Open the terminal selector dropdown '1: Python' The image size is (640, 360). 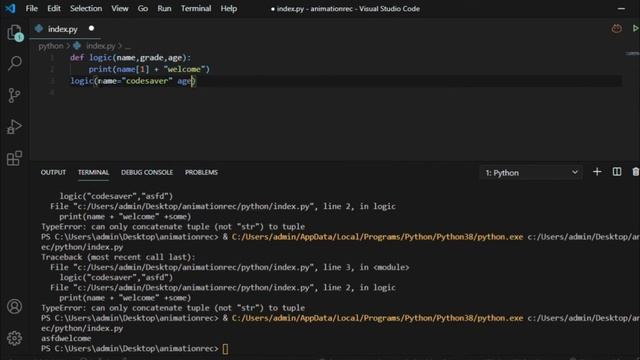click(x=531, y=173)
